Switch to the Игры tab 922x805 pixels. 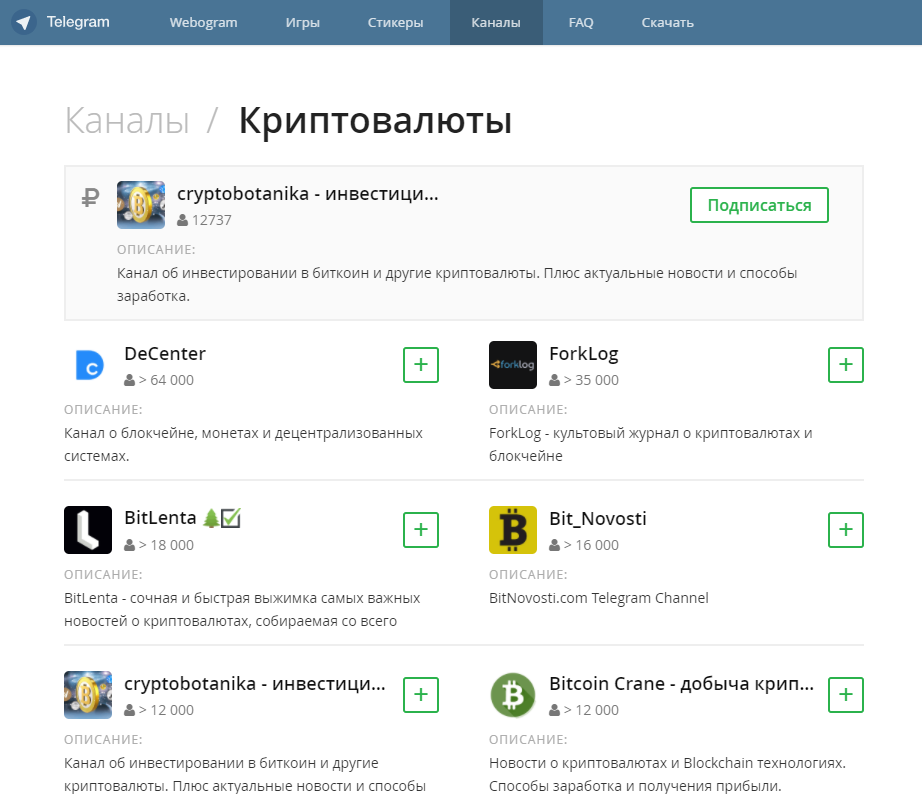tap(302, 21)
